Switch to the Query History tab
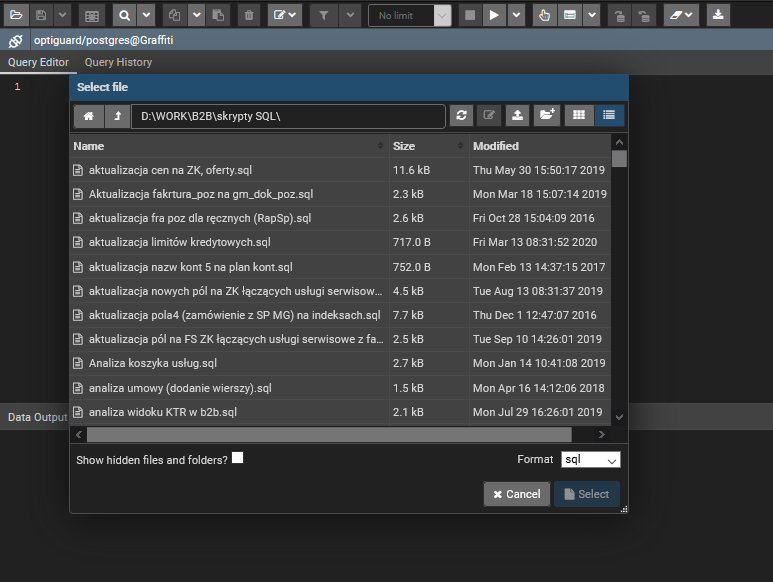 118,62
